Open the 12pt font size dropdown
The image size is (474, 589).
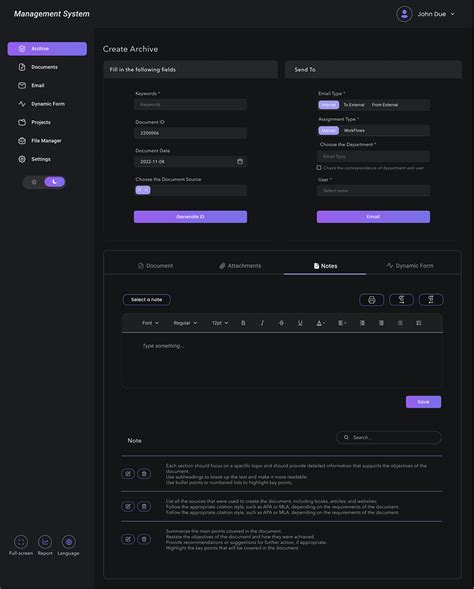(220, 323)
